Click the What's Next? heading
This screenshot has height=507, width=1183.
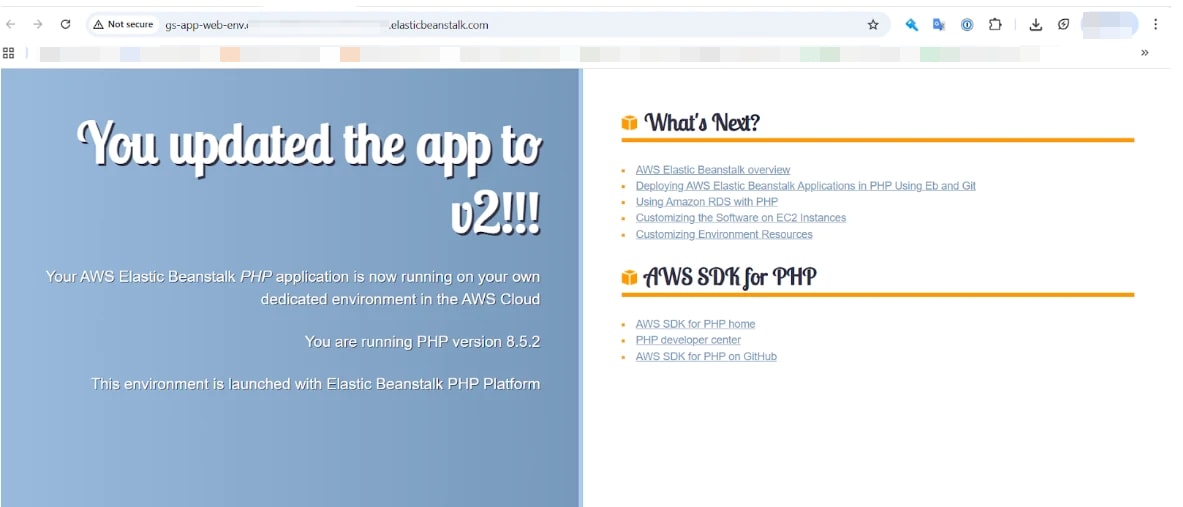click(702, 122)
